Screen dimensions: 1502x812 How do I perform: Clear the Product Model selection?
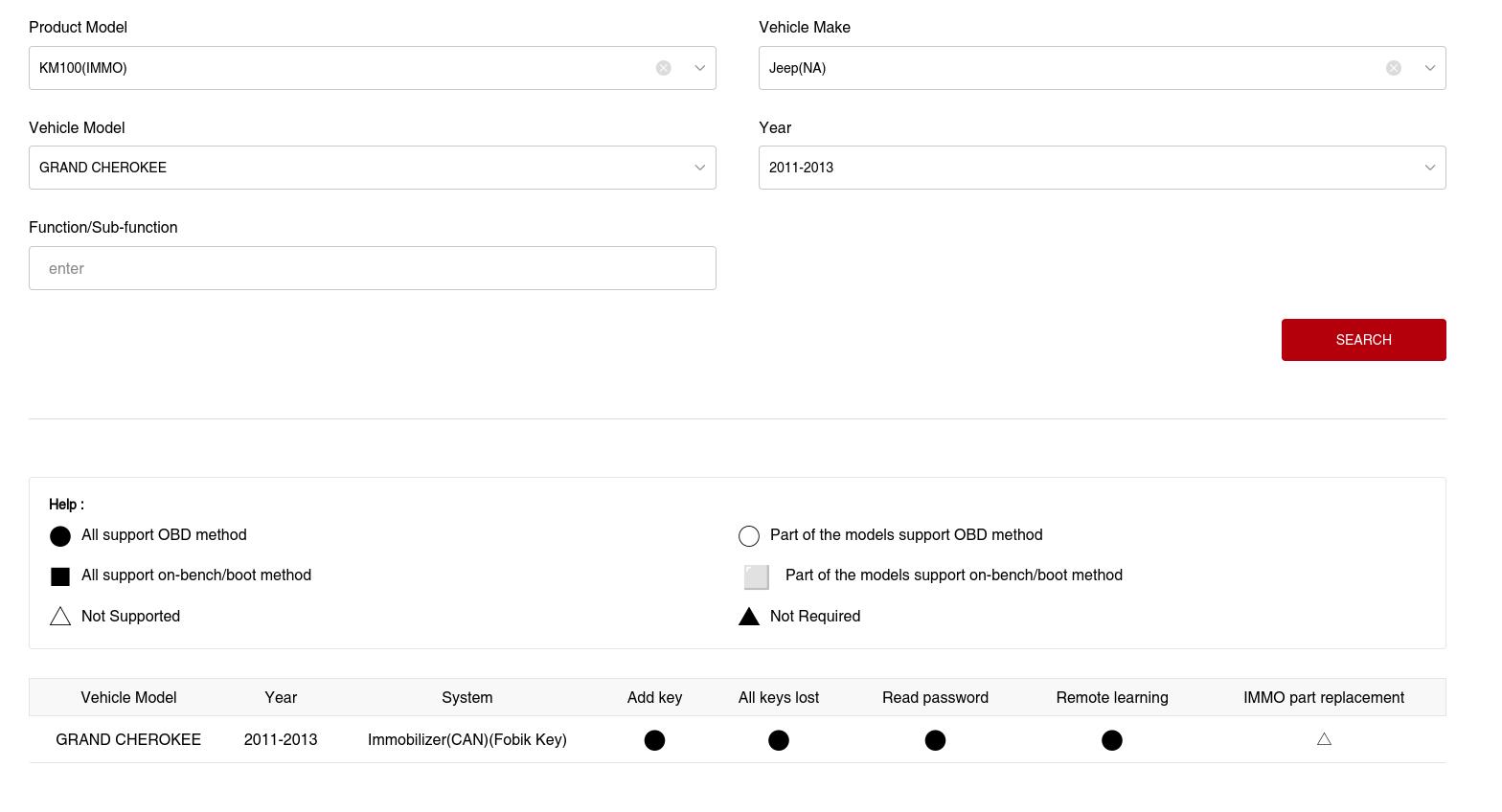click(664, 68)
